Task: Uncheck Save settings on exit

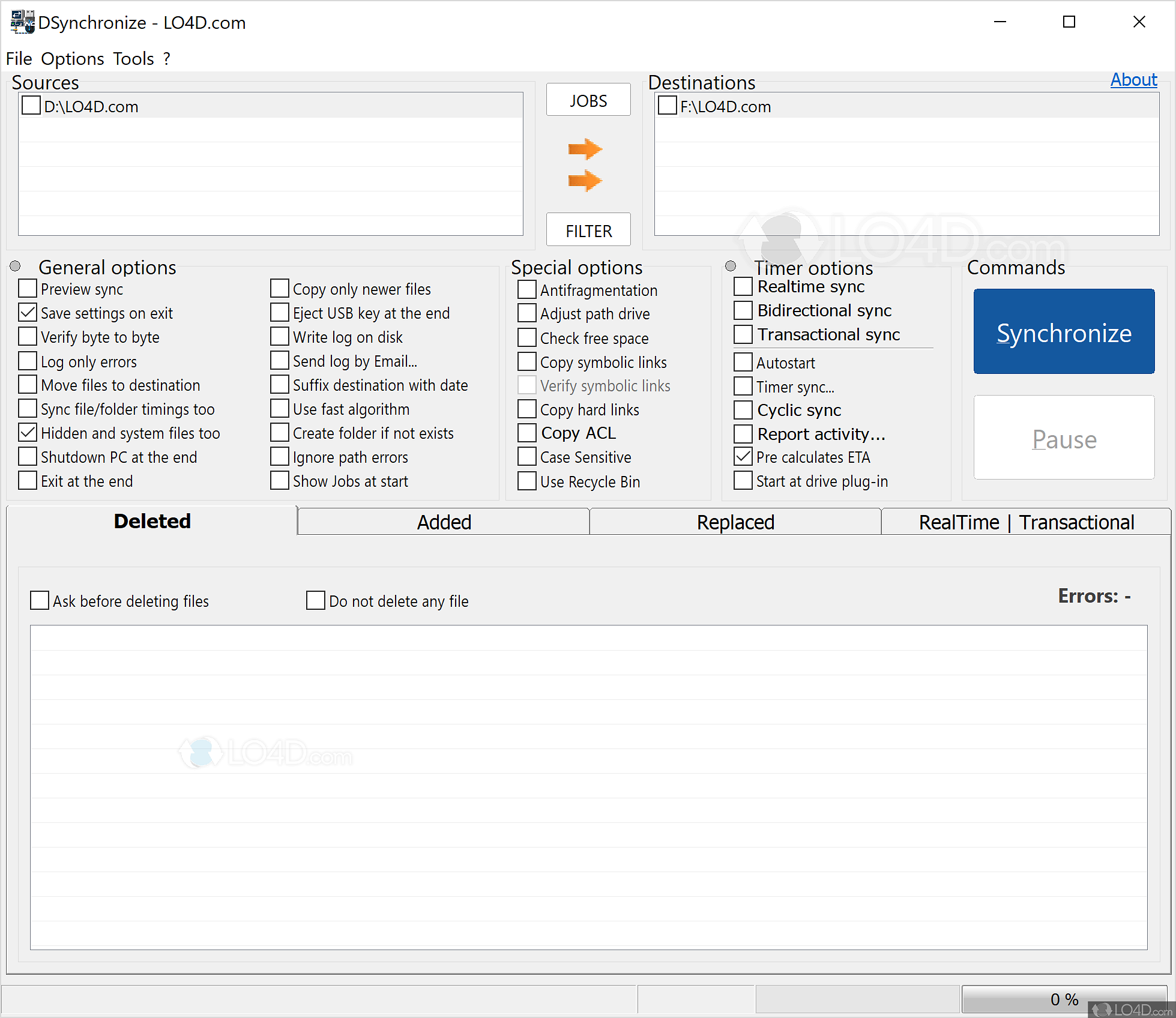Action: pyautogui.click(x=28, y=313)
